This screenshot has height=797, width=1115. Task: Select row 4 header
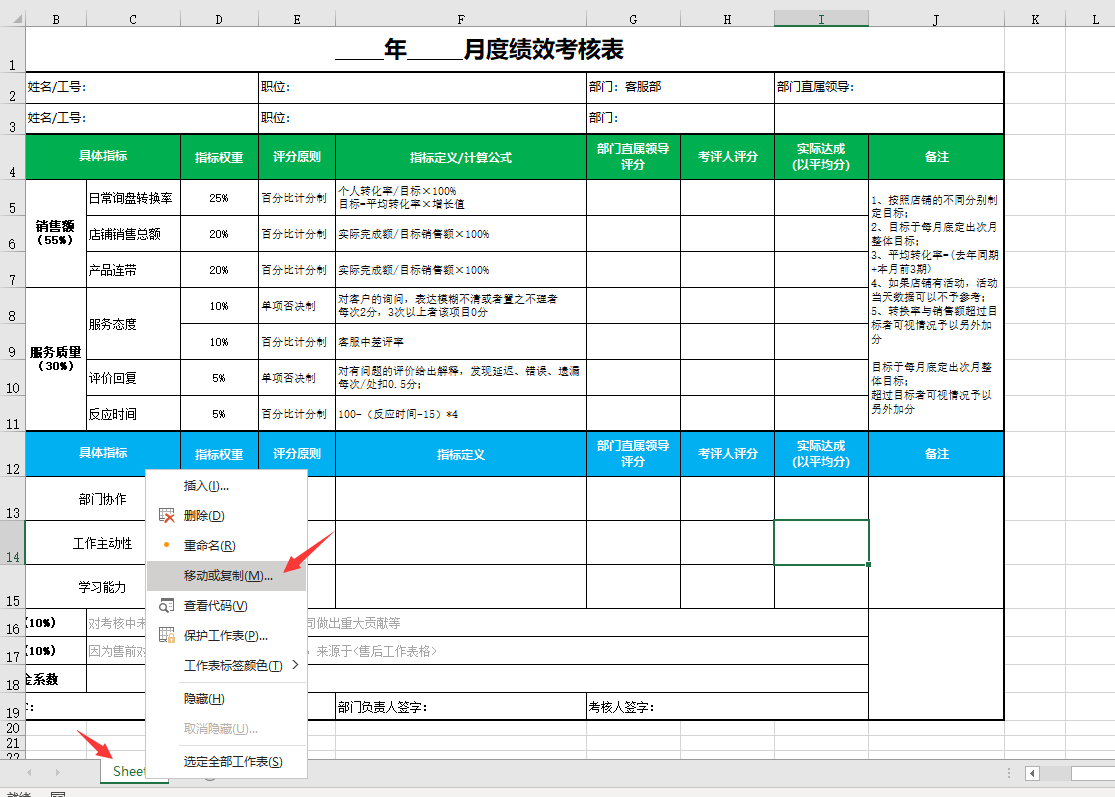coord(13,156)
